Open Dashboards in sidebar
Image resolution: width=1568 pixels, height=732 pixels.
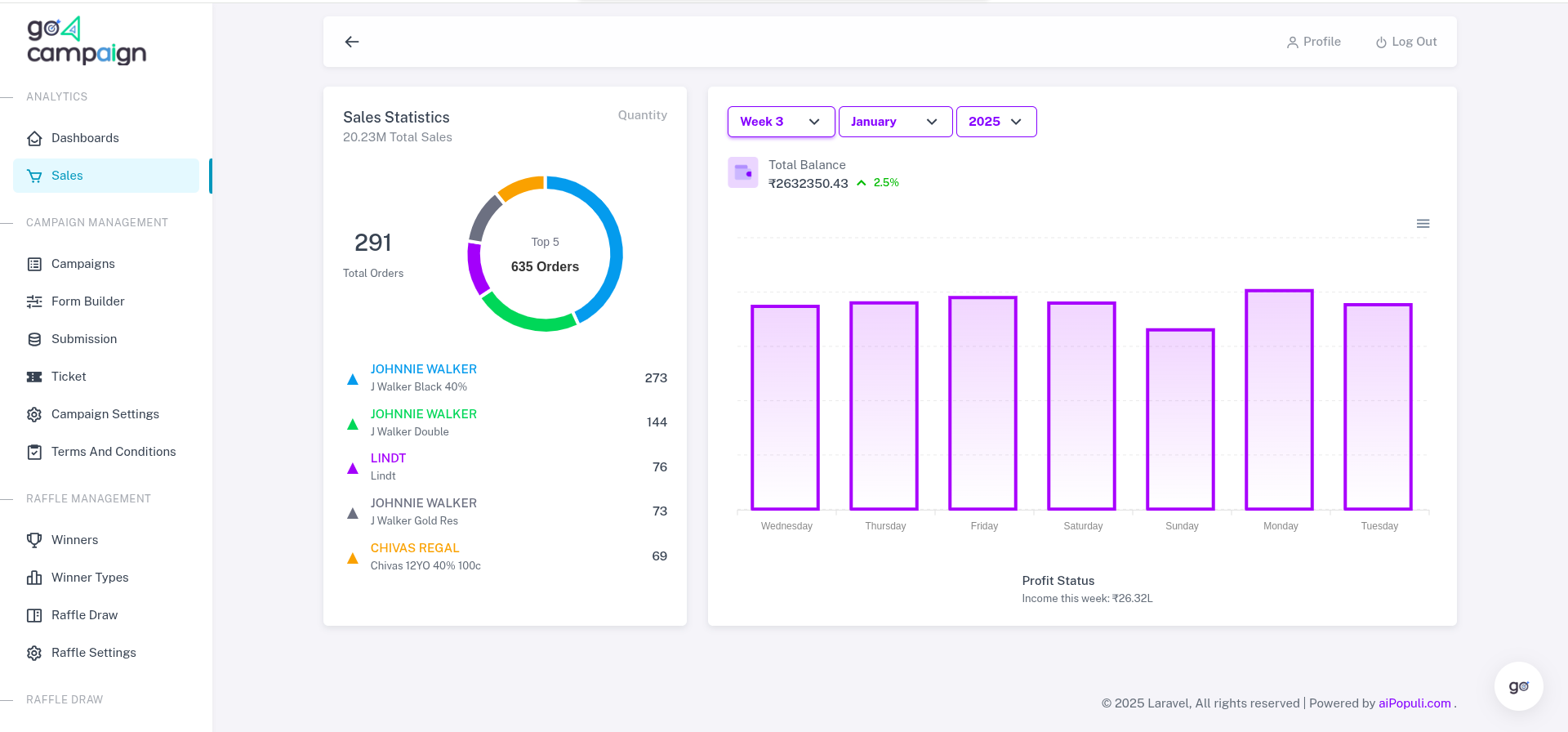(x=106, y=138)
